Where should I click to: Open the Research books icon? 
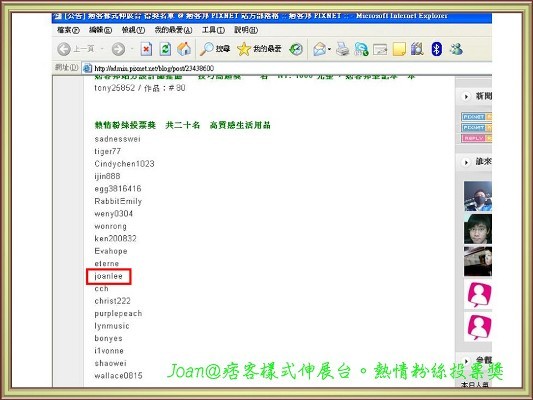click(417, 49)
